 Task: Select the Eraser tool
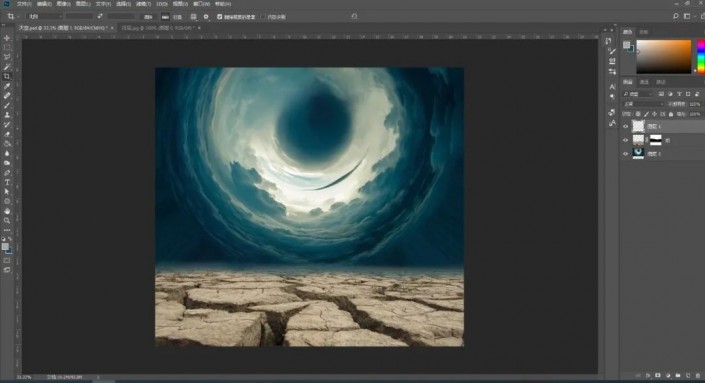[x=7, y=134]
